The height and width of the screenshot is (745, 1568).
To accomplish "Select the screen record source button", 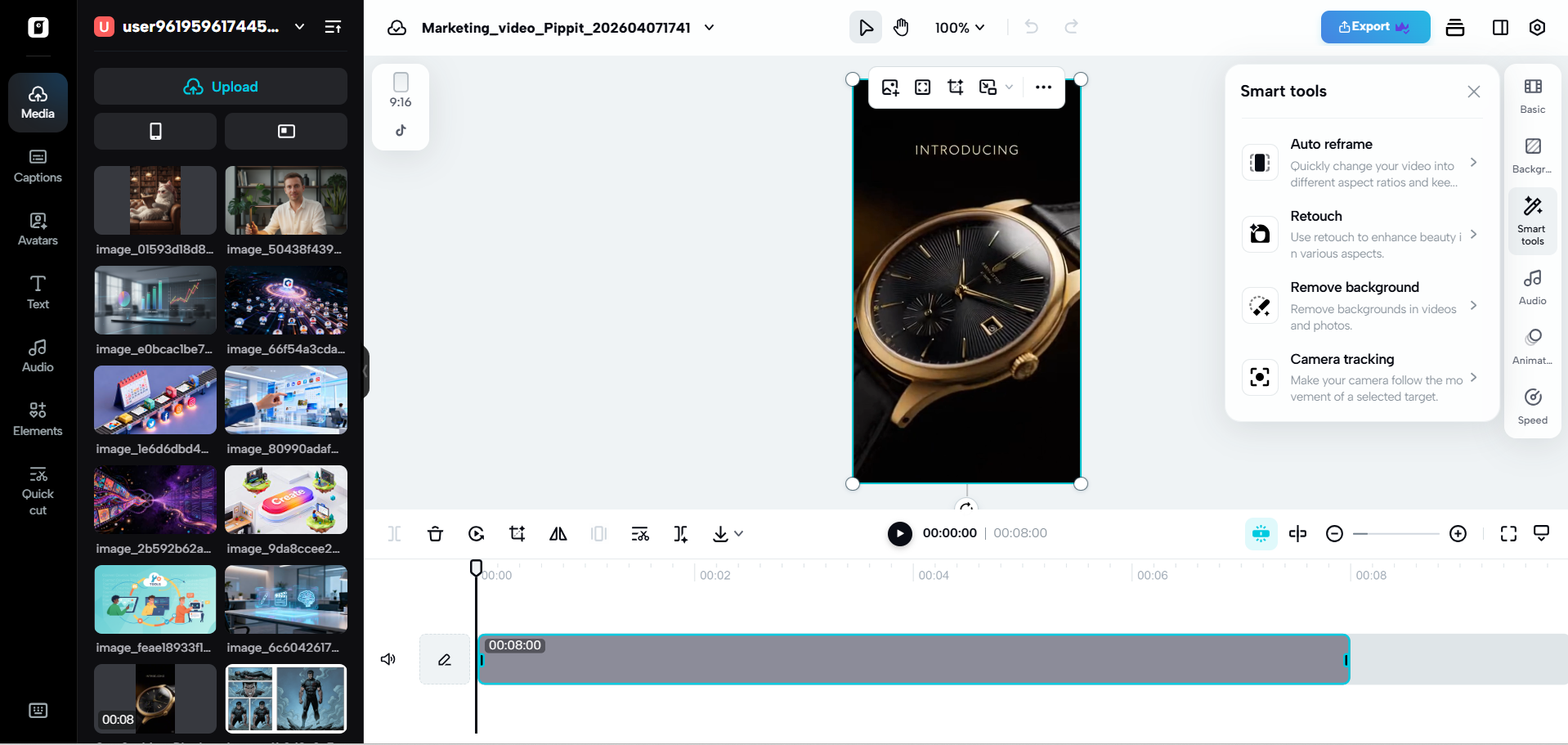I will [286, 131].
